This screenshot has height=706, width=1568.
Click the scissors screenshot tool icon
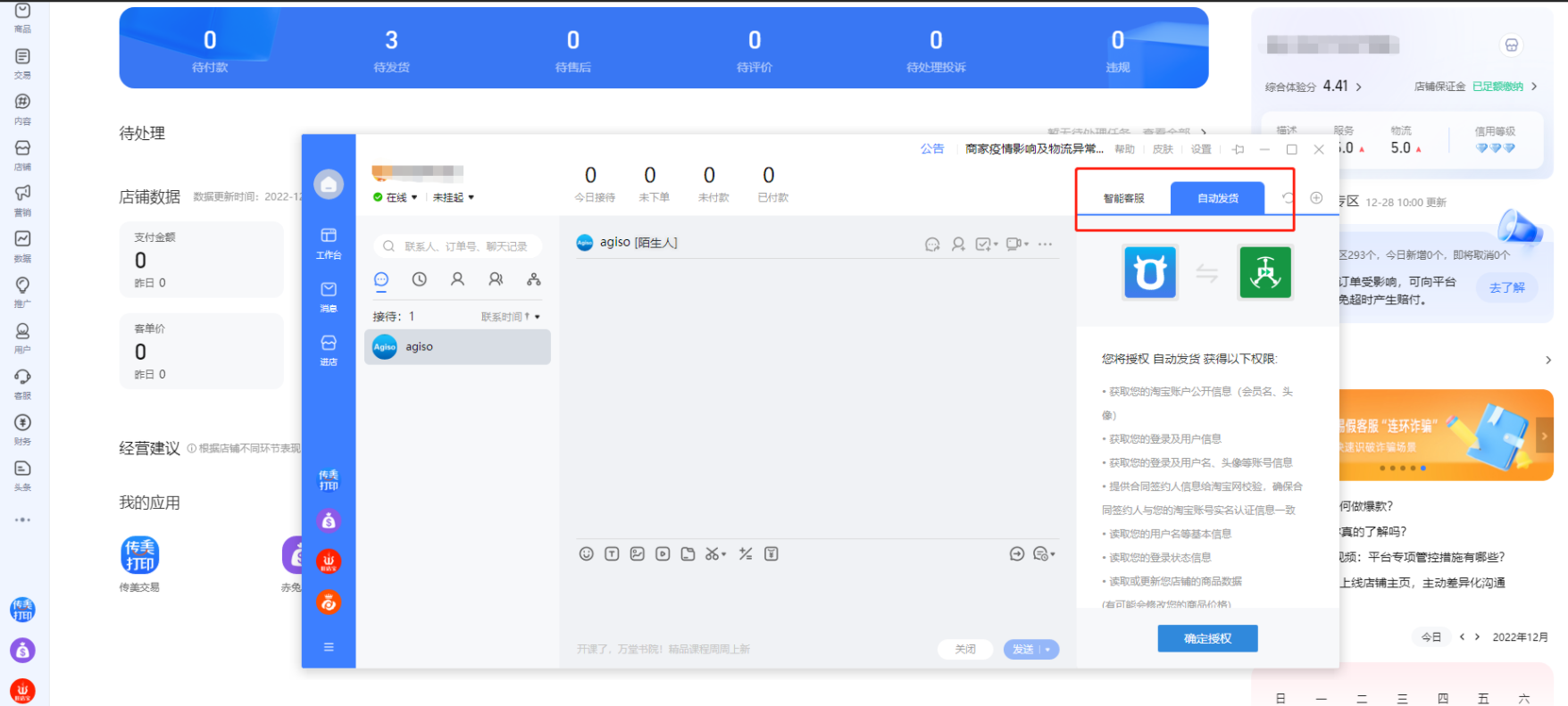pos(713,554)
